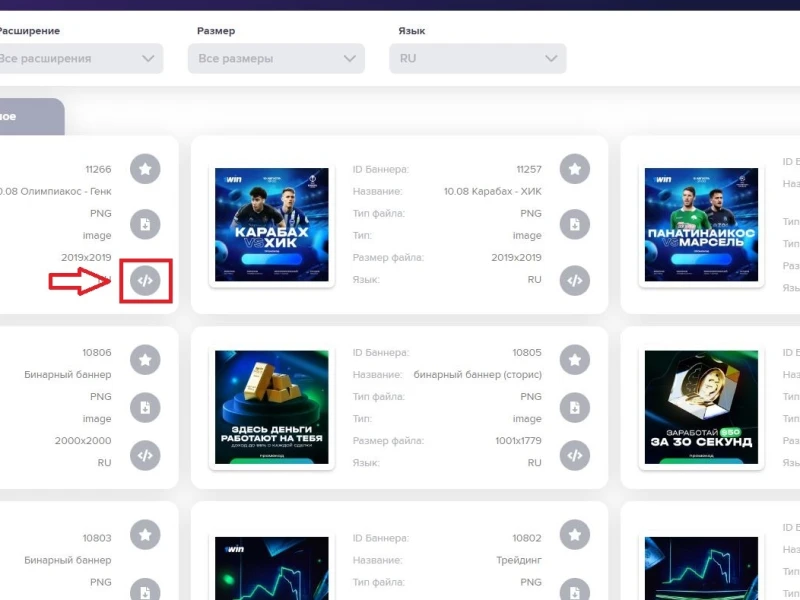Expand the Все расширения dropdown
This screenshot has height=600, width=800.
point(78,59)
